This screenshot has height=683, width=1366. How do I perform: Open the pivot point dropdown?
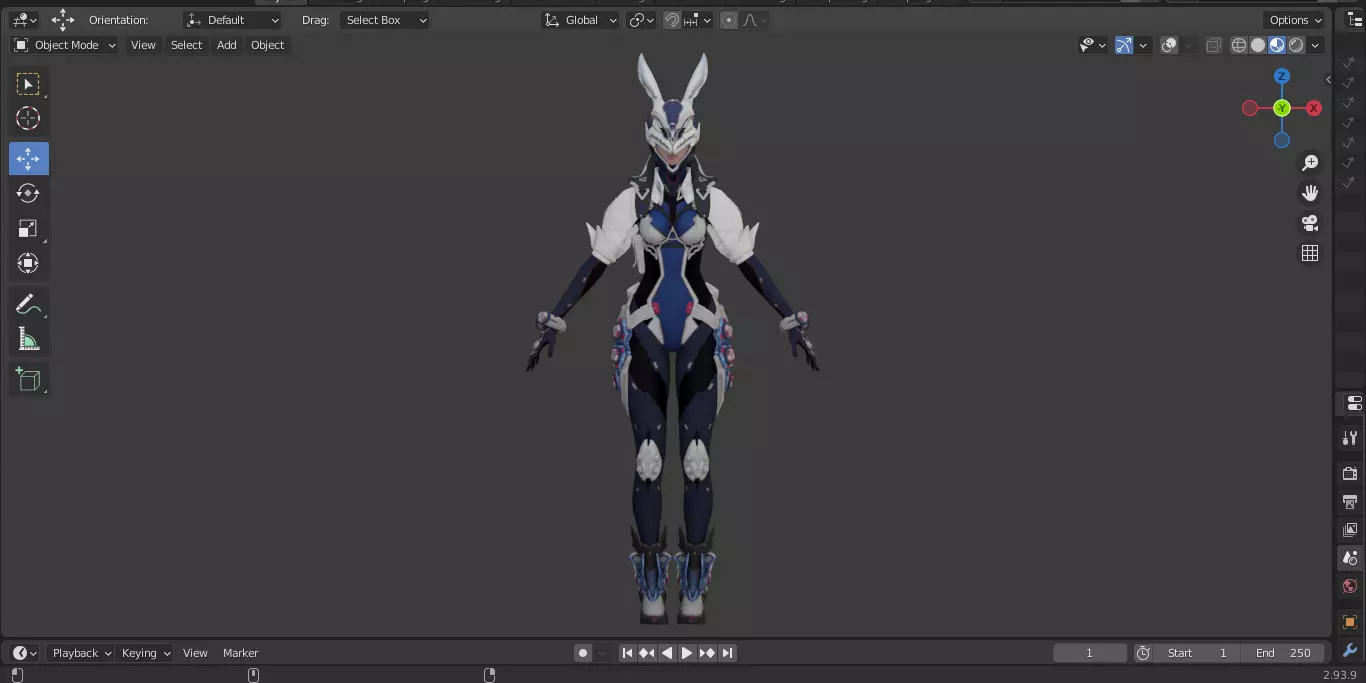tap(641, 20)
